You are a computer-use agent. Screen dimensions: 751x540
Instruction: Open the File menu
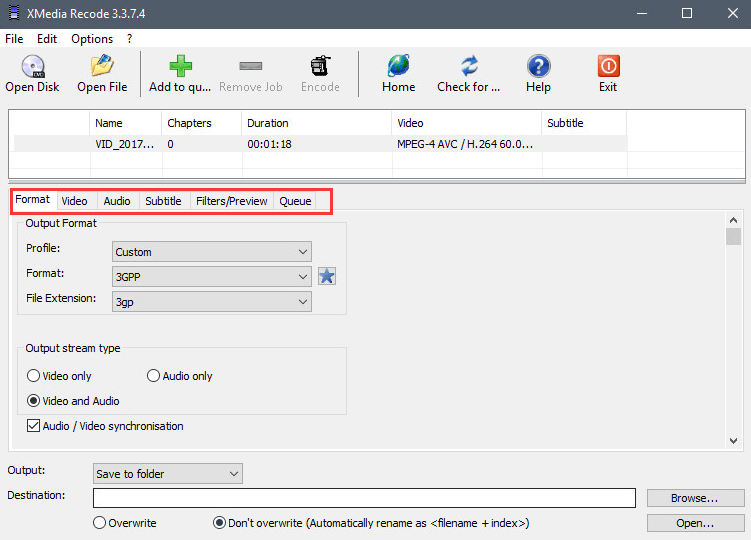tap(14, 39)
